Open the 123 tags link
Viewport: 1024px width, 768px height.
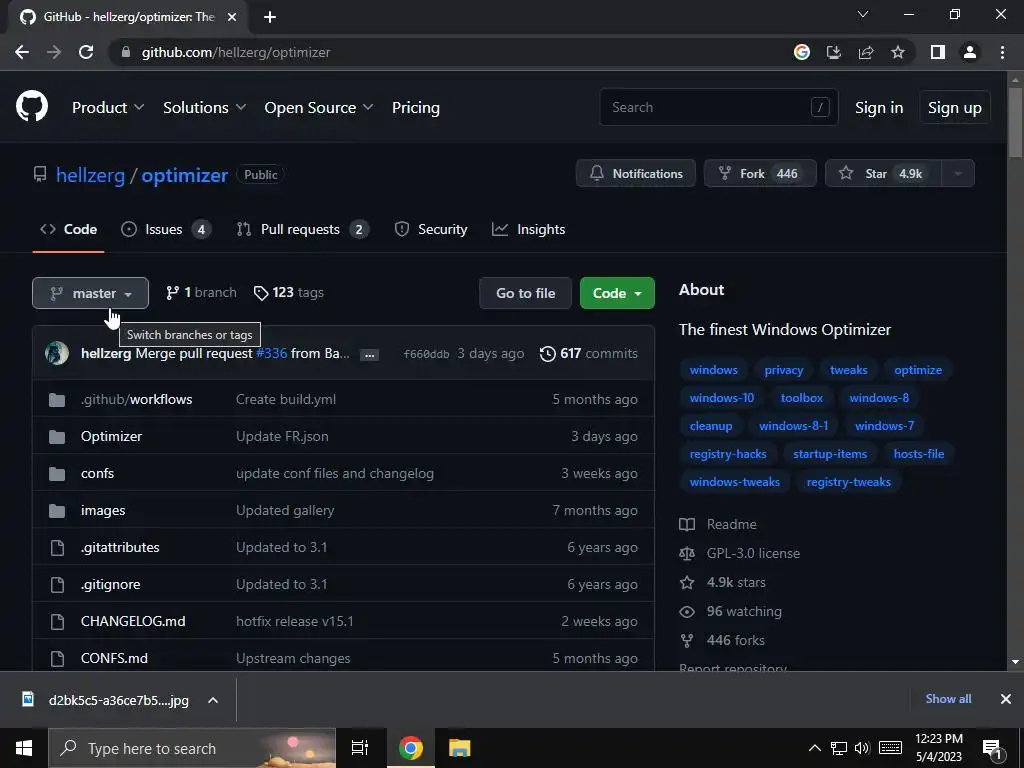289,293
